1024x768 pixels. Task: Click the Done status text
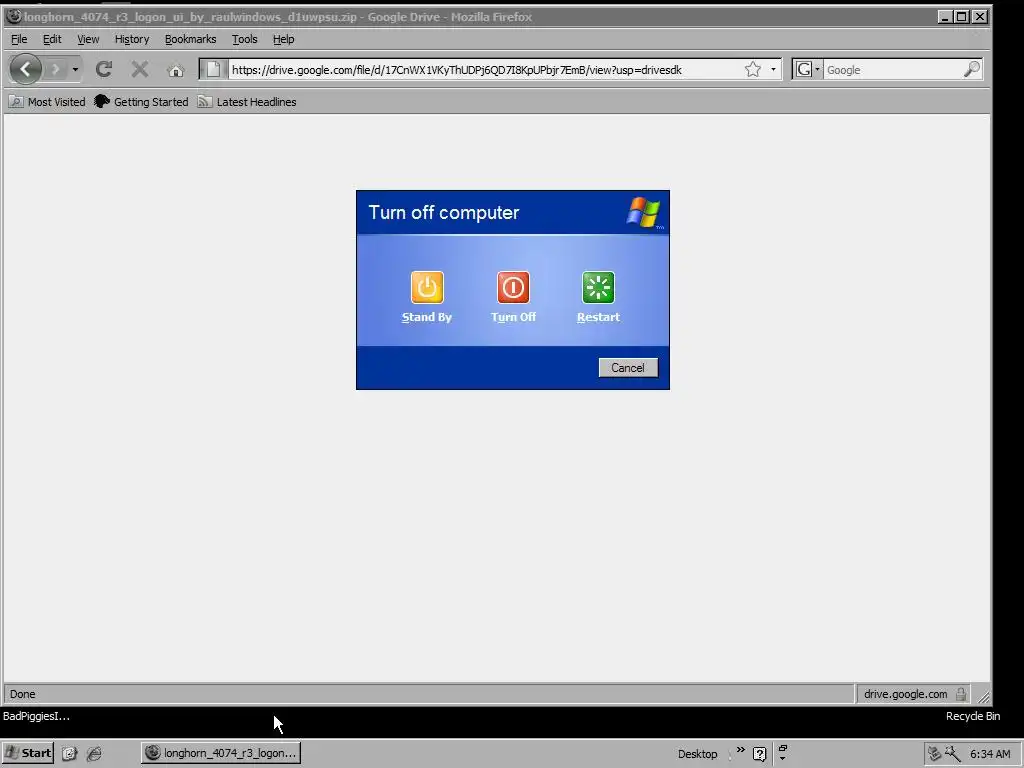coord(23,694)
